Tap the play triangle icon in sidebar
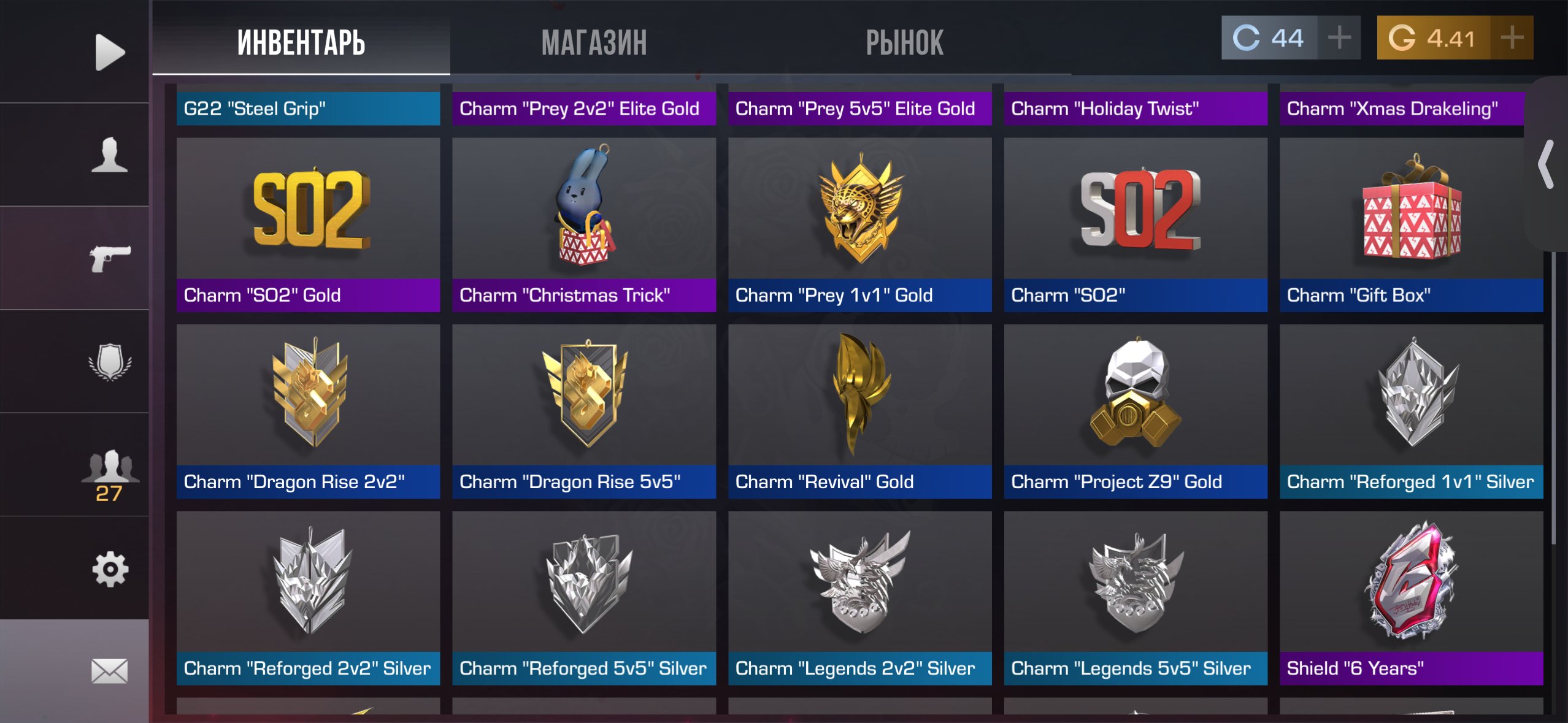Screen dimensions: 1568x723 pos(110,52)
